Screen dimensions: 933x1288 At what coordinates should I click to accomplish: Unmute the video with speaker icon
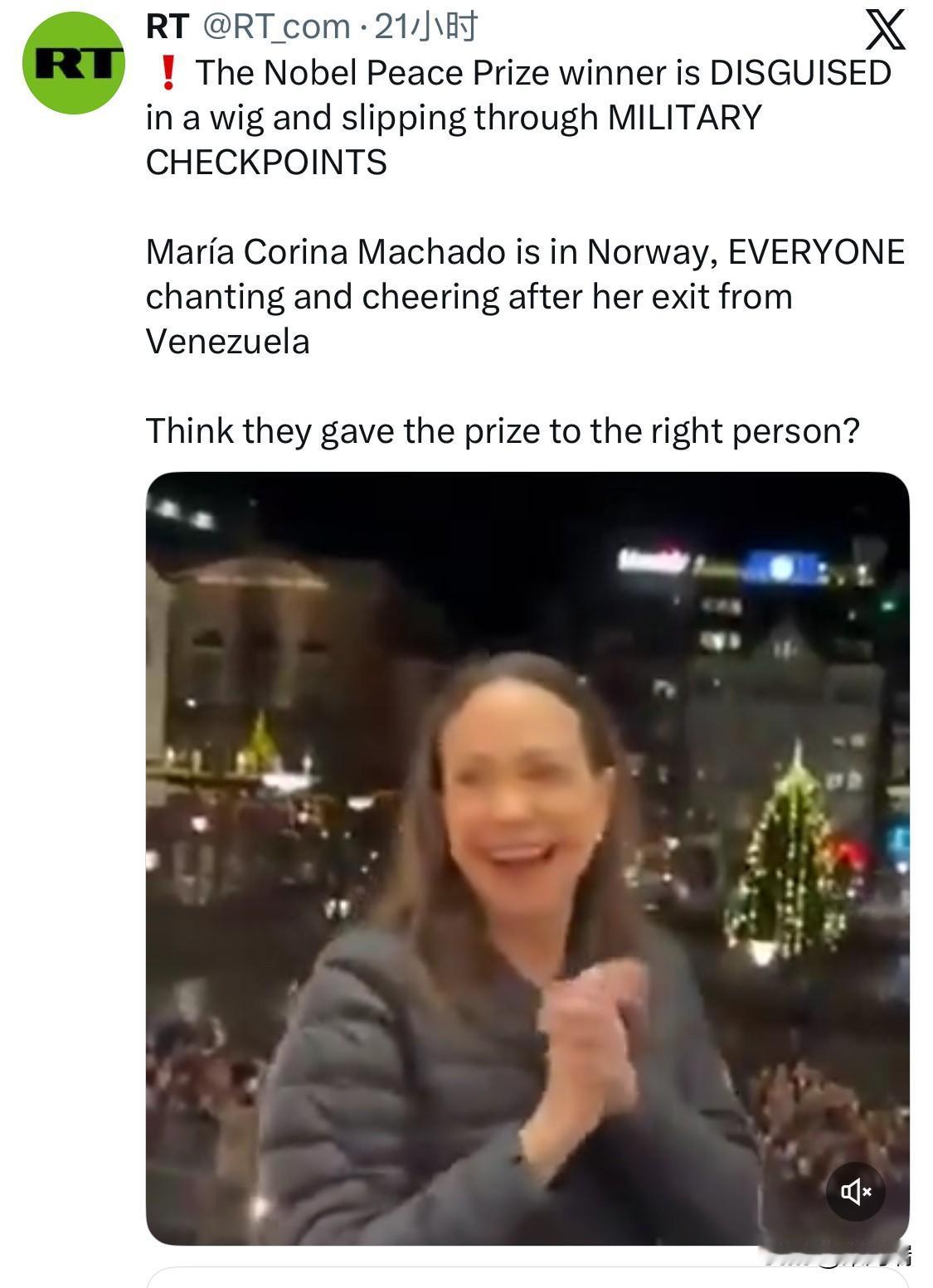(x=856, y=1192)
